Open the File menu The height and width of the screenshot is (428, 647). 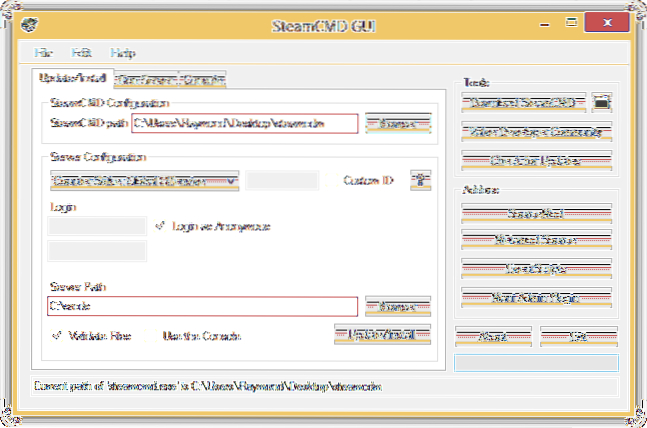click(43, 53)
